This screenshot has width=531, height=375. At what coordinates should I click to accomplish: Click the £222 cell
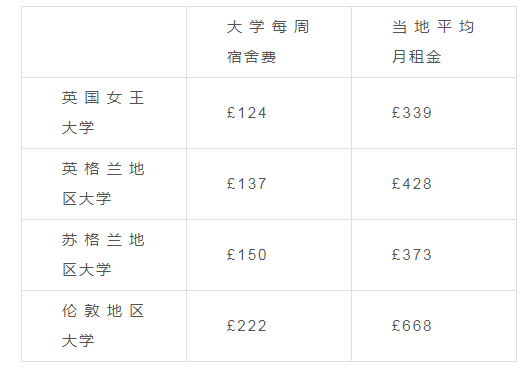(247, 326)
